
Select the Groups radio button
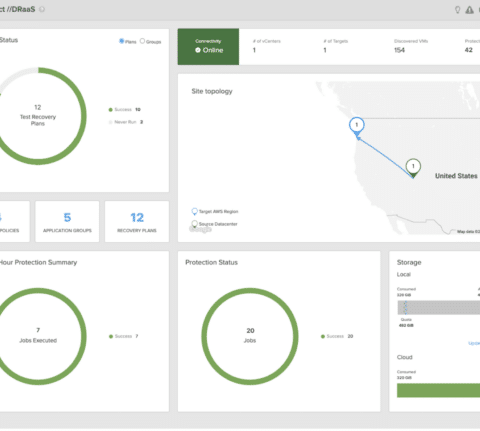[142, 41]
